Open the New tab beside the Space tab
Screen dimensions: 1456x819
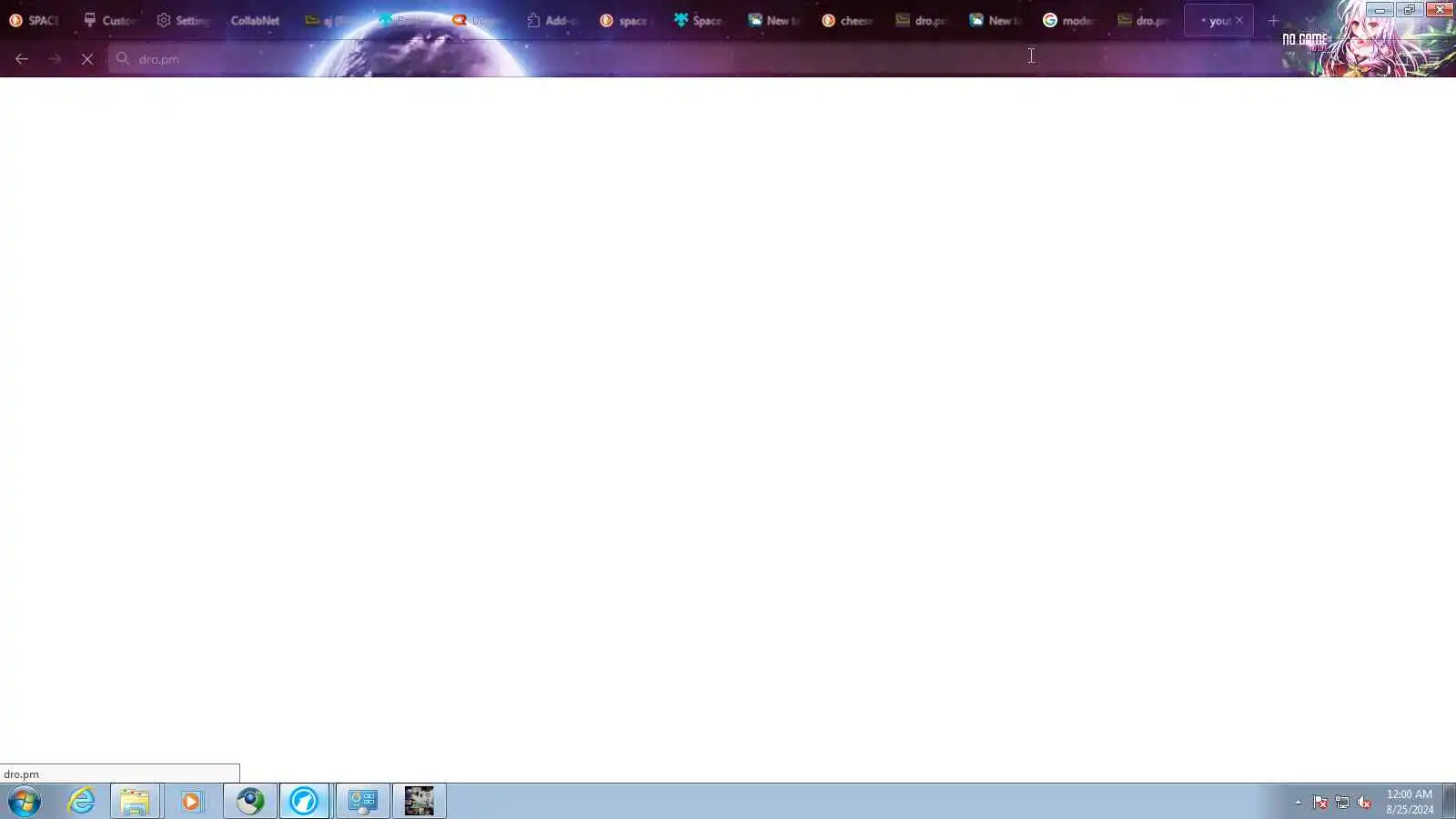[773, 20]
